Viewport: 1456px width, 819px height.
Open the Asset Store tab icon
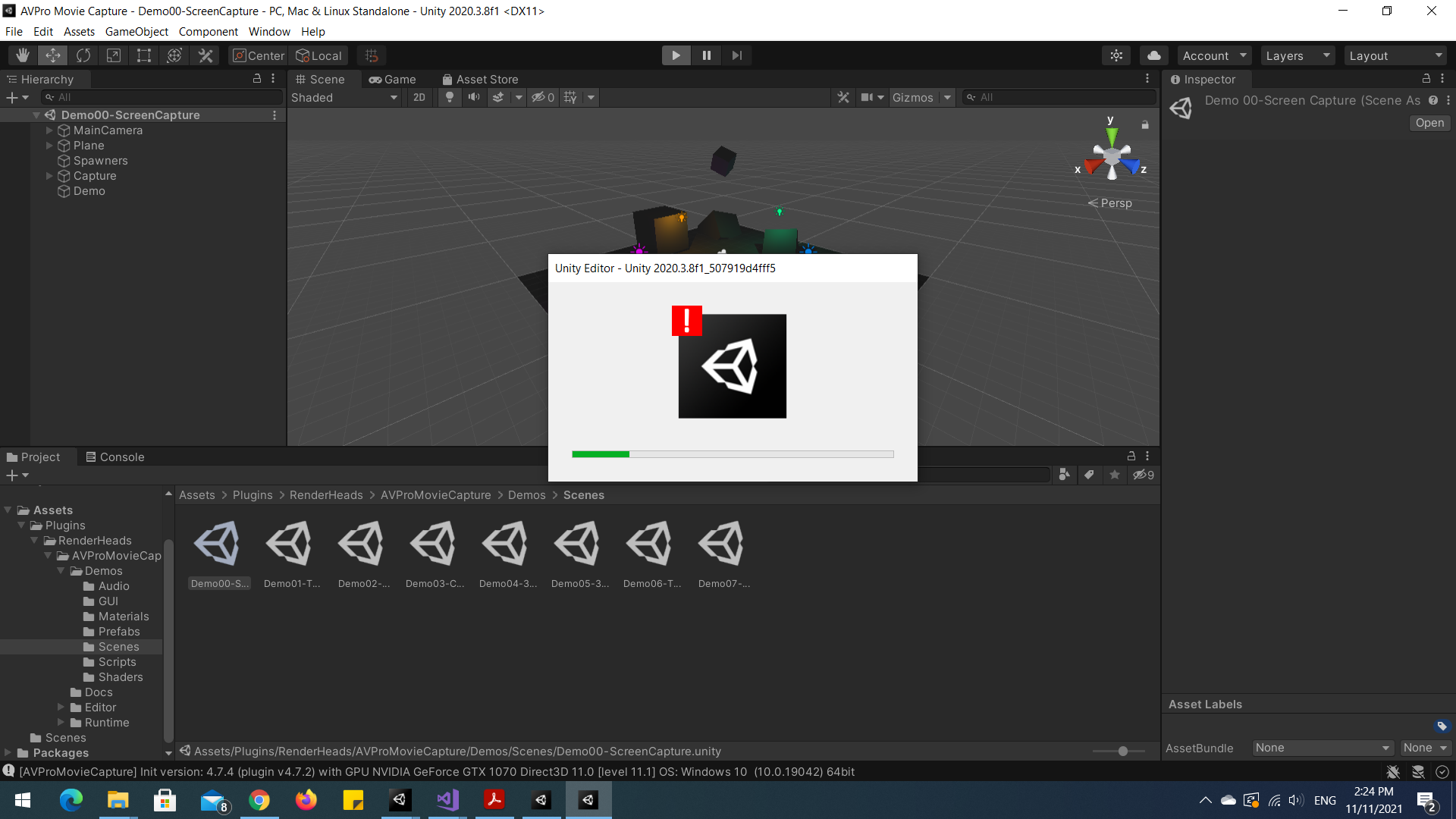click(446, 79)
